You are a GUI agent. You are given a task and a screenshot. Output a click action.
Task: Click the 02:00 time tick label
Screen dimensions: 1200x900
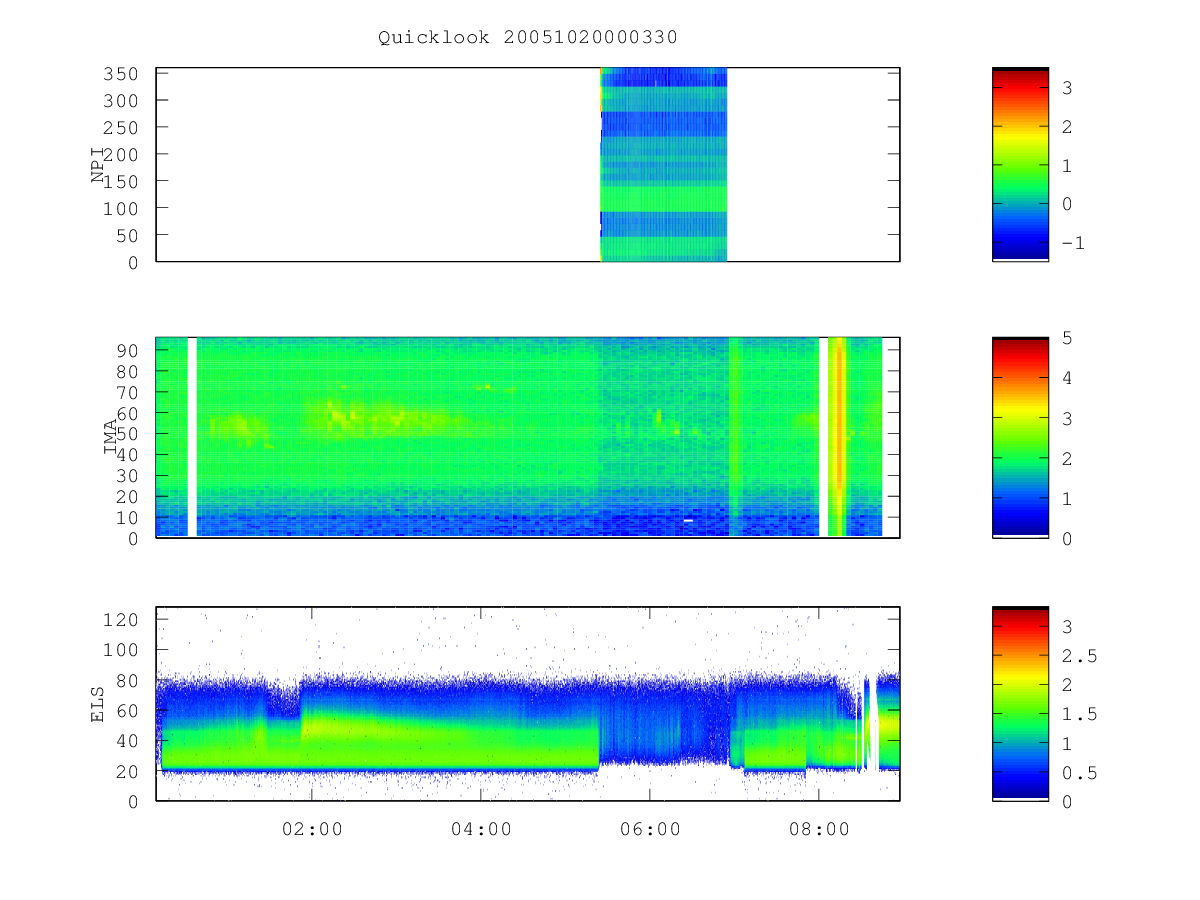click(312, 829)
